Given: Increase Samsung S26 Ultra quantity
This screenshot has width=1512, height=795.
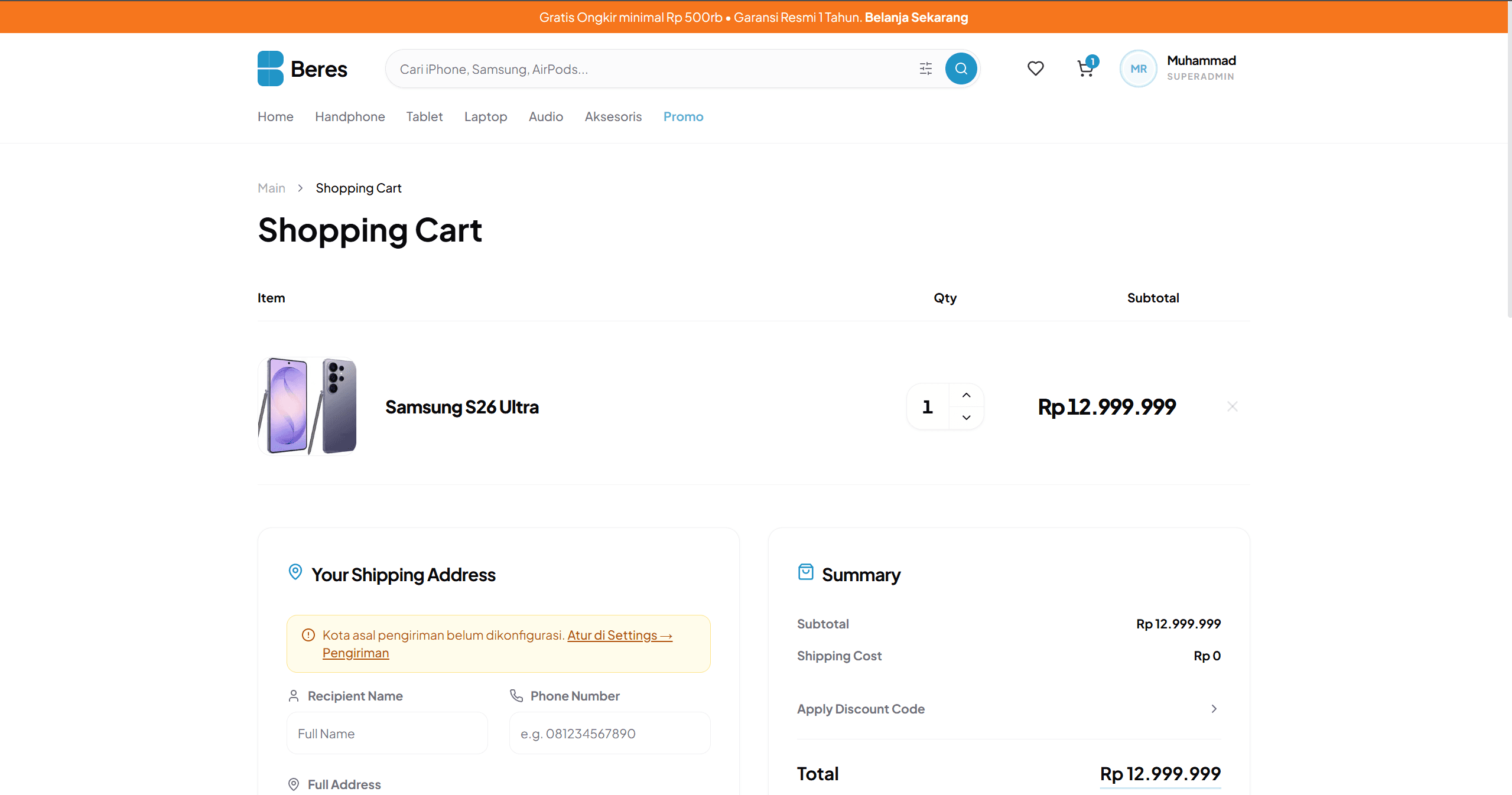Looking at the screenshot, I should [x=966, y=395].
